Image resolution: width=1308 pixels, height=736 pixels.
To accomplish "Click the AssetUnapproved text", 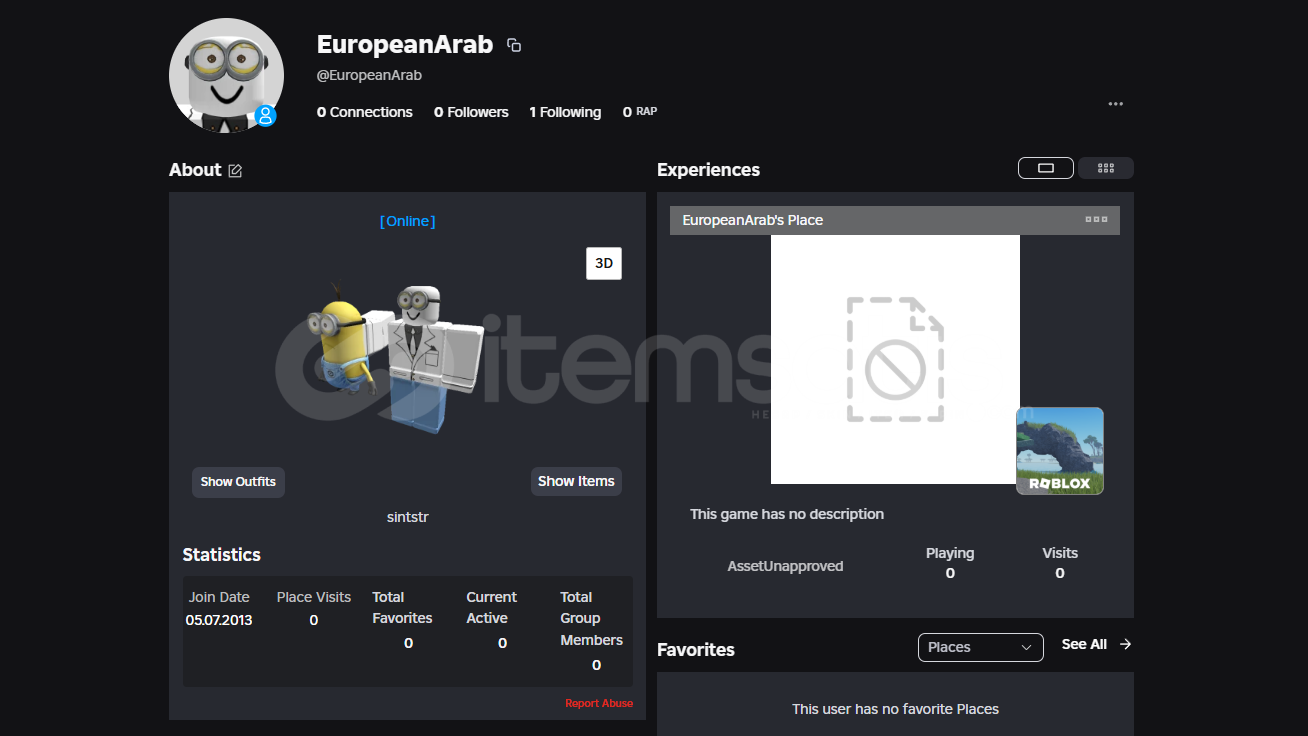I will pyautogui.click(x=786, y=566).
